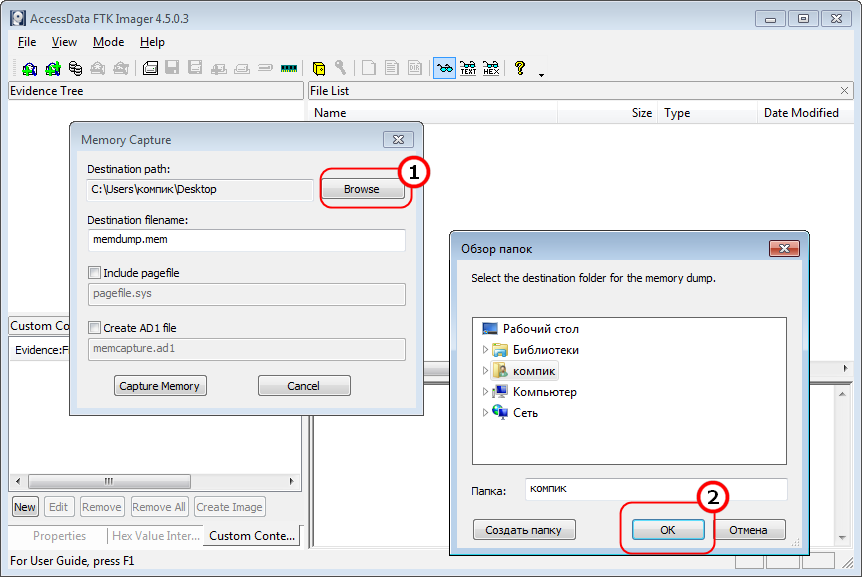Expand the Компьютер tree node

485,391
